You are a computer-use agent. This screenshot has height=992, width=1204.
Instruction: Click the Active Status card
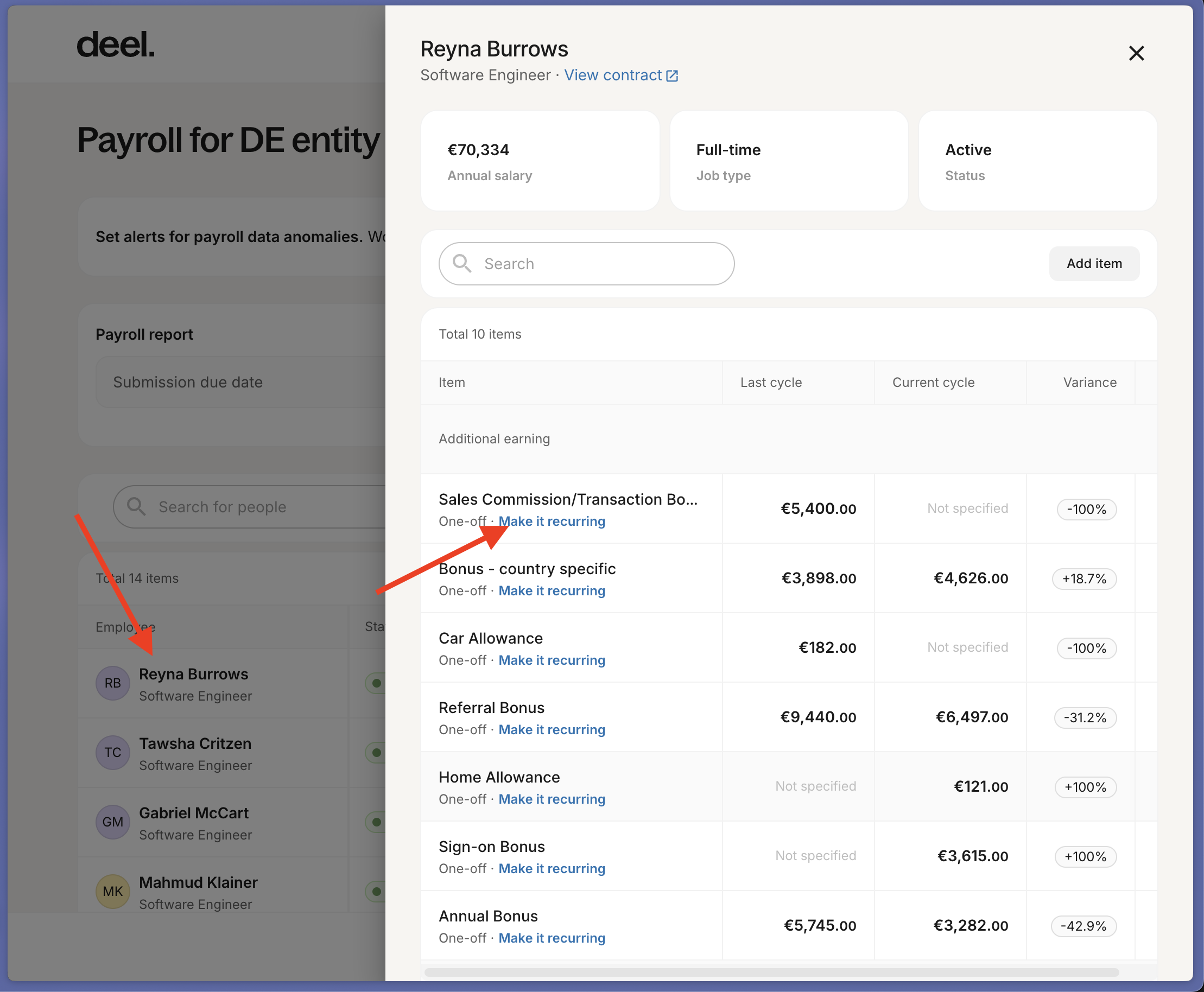[1038, 161]
